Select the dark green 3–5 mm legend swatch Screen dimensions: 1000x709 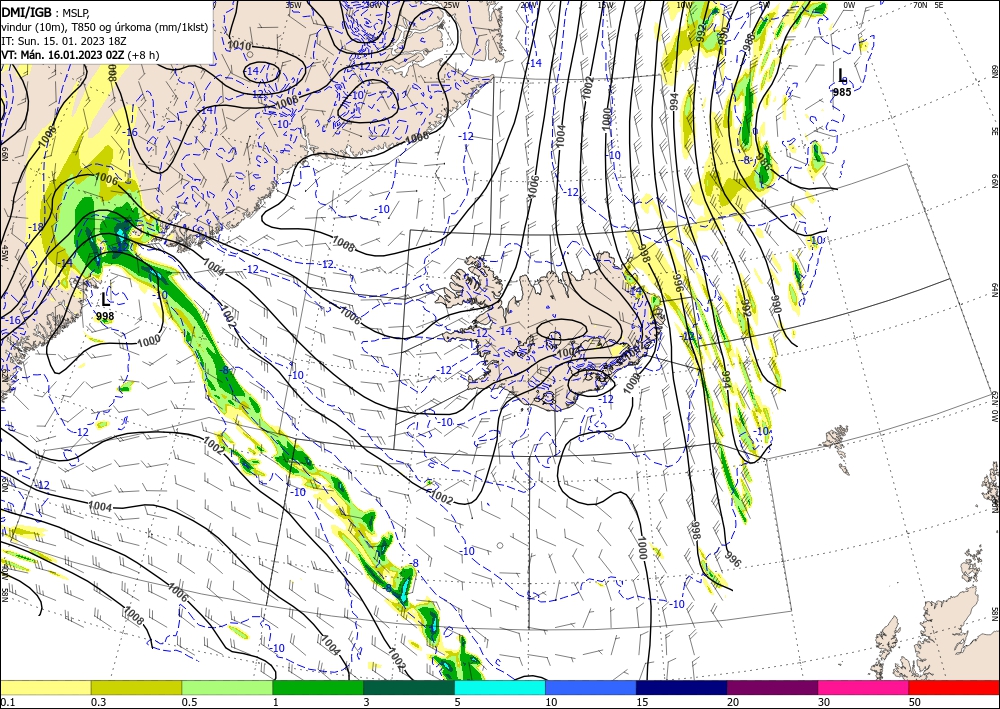(409, 687)
